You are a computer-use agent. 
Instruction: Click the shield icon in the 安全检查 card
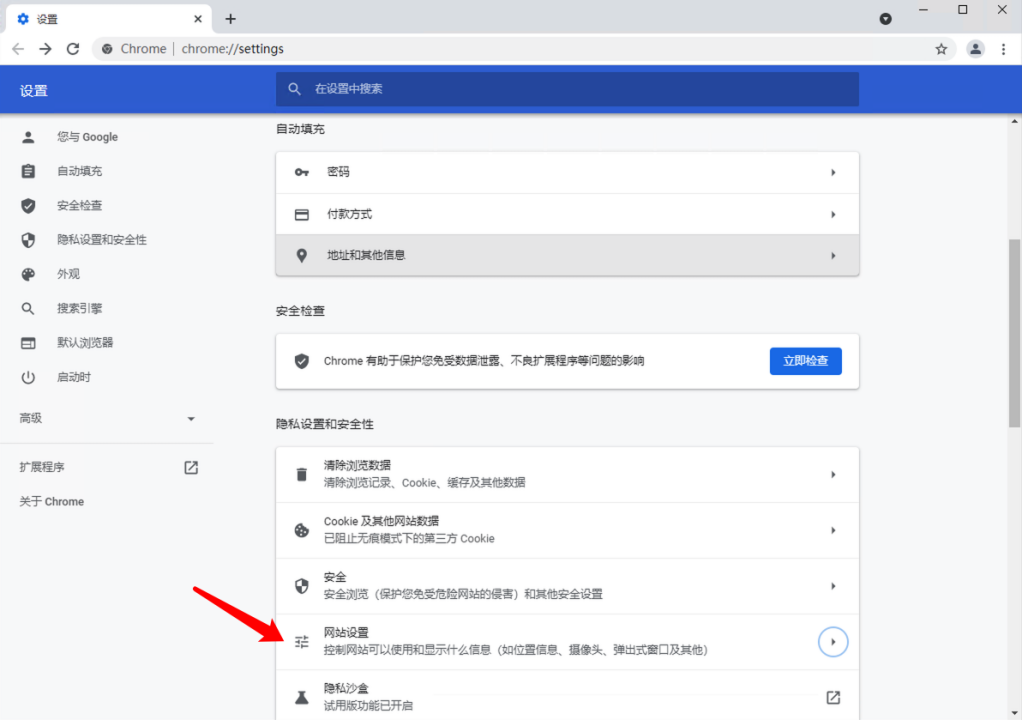301,361
